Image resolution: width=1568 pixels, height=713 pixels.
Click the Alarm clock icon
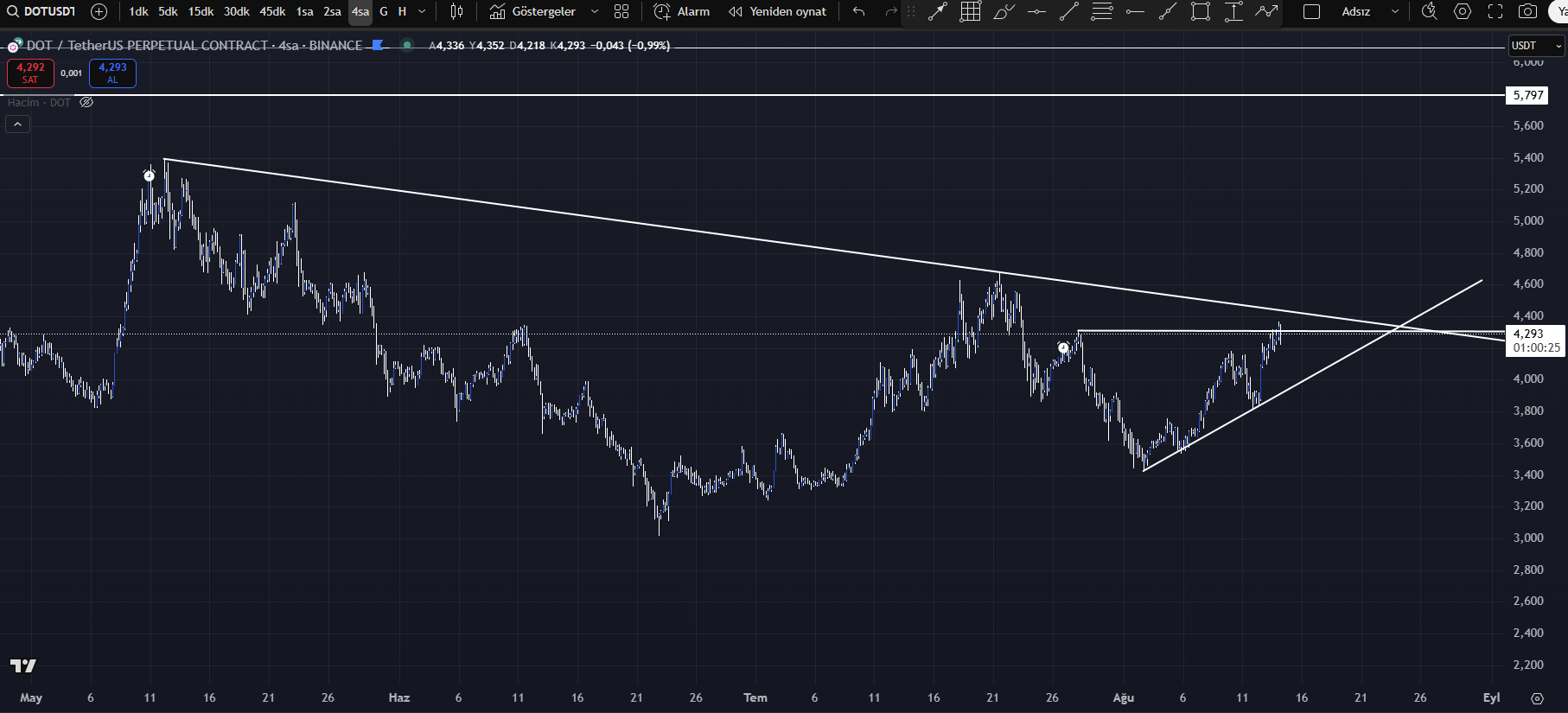pyautogui.click(x=662, y=11)
